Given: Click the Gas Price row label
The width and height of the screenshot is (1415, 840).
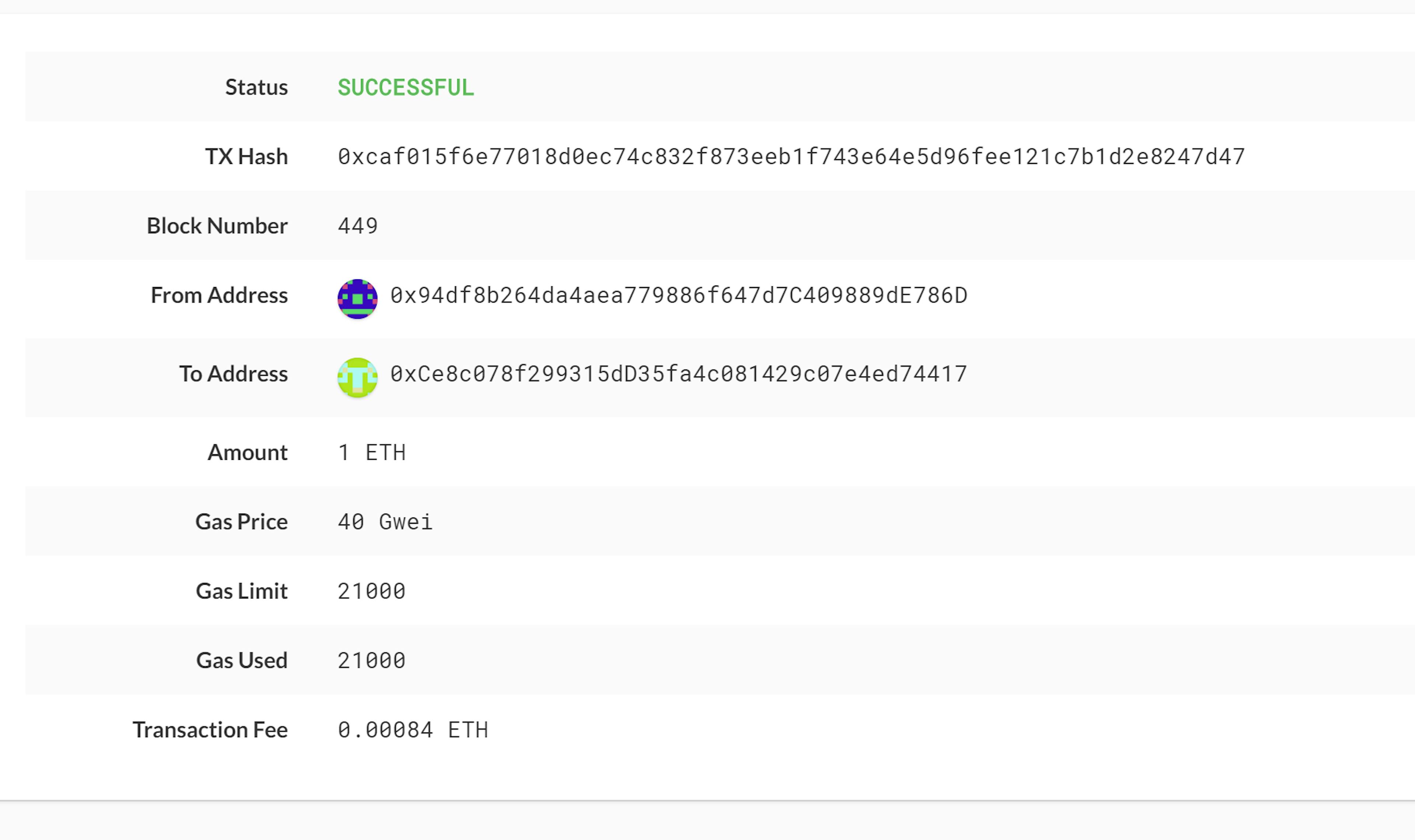Looking at the screenshot, I should [x=242, y=522].
